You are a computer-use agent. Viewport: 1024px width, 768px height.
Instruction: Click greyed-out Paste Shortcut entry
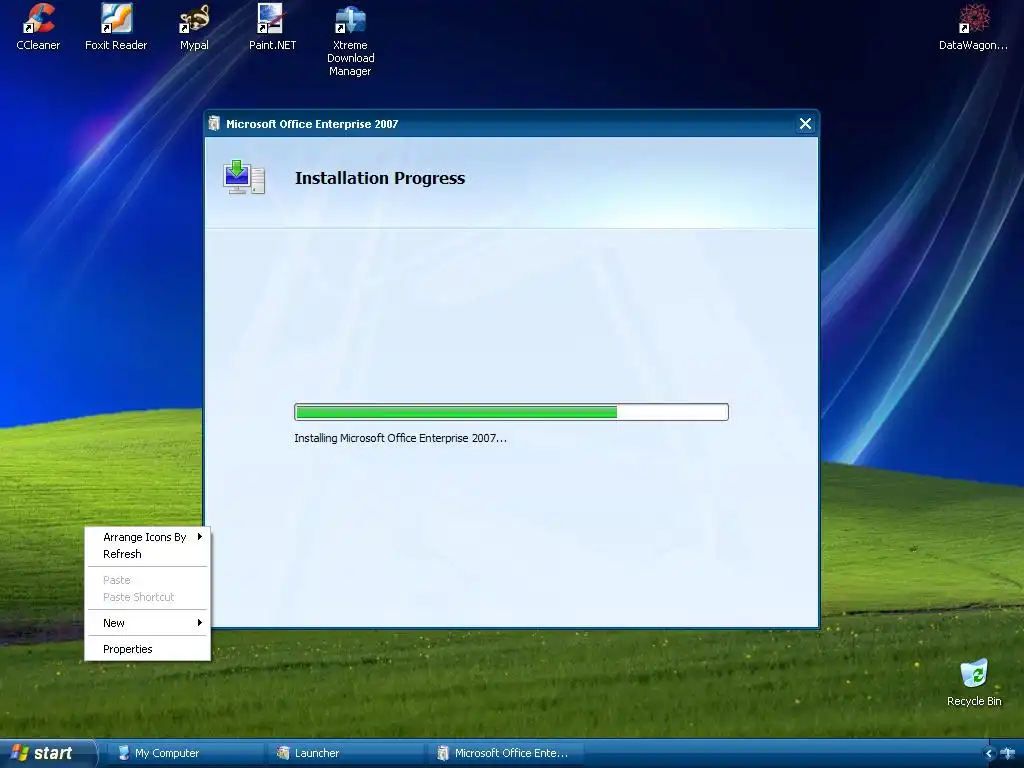[x=148, y=597]
